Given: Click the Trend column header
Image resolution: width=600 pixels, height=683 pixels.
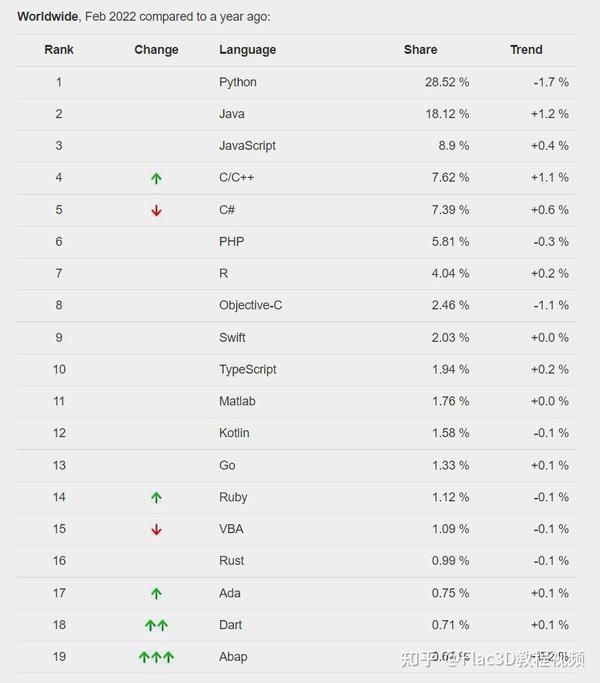Looking at the screenshot, I should pyautogui.click(x=526, y=50).
